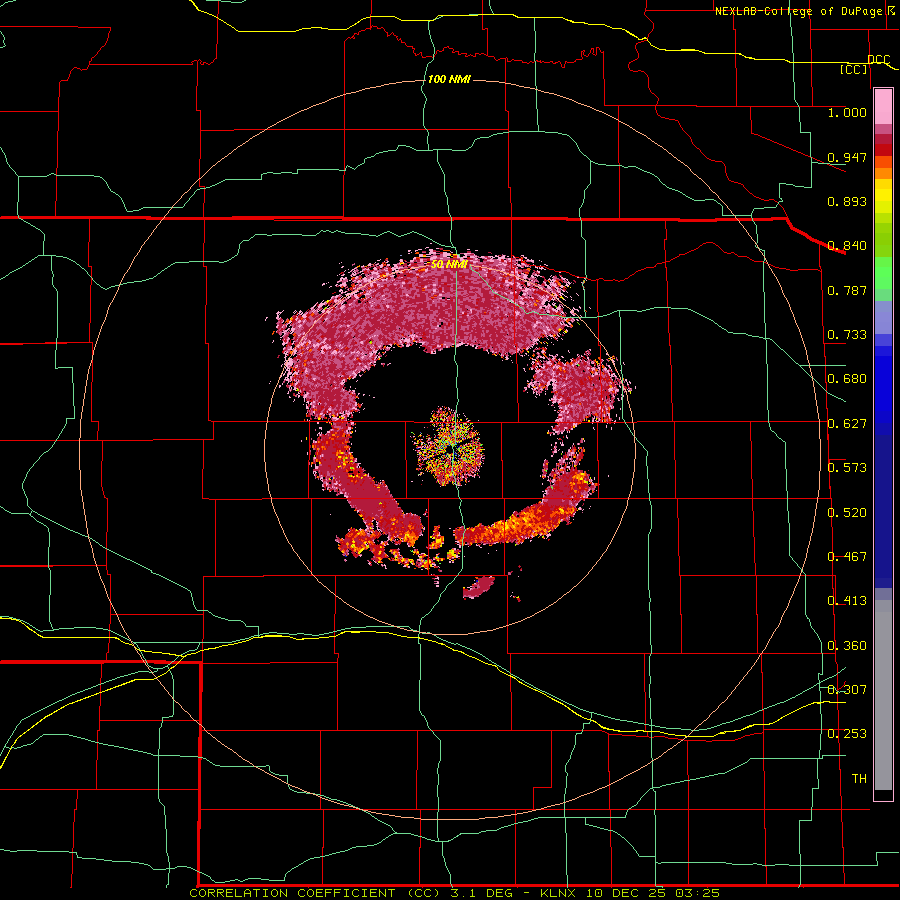Click the 0.360 legend value
900x900 pixels.
pos(847,646)
